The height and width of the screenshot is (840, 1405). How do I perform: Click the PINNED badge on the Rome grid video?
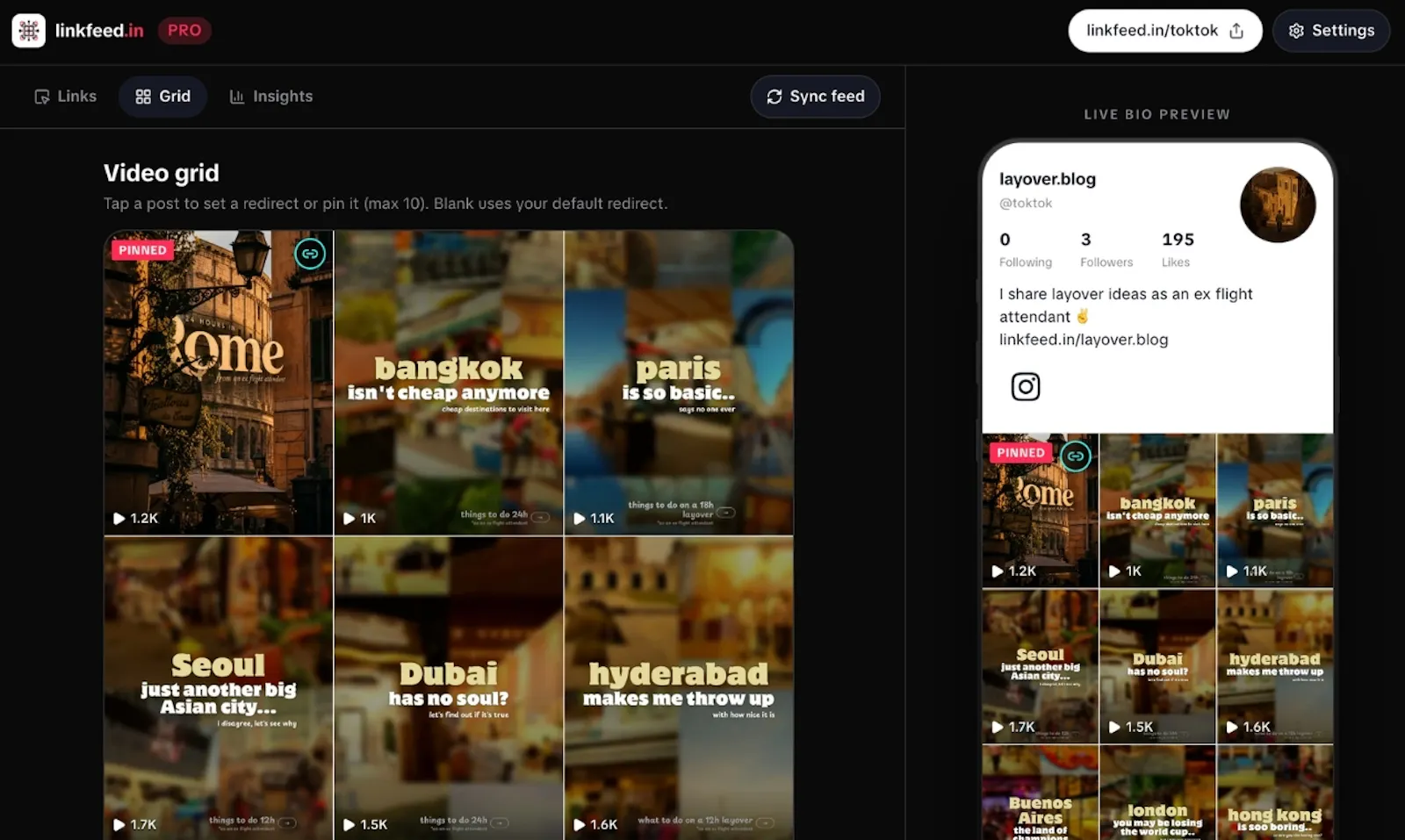click(x=142, y=250)
